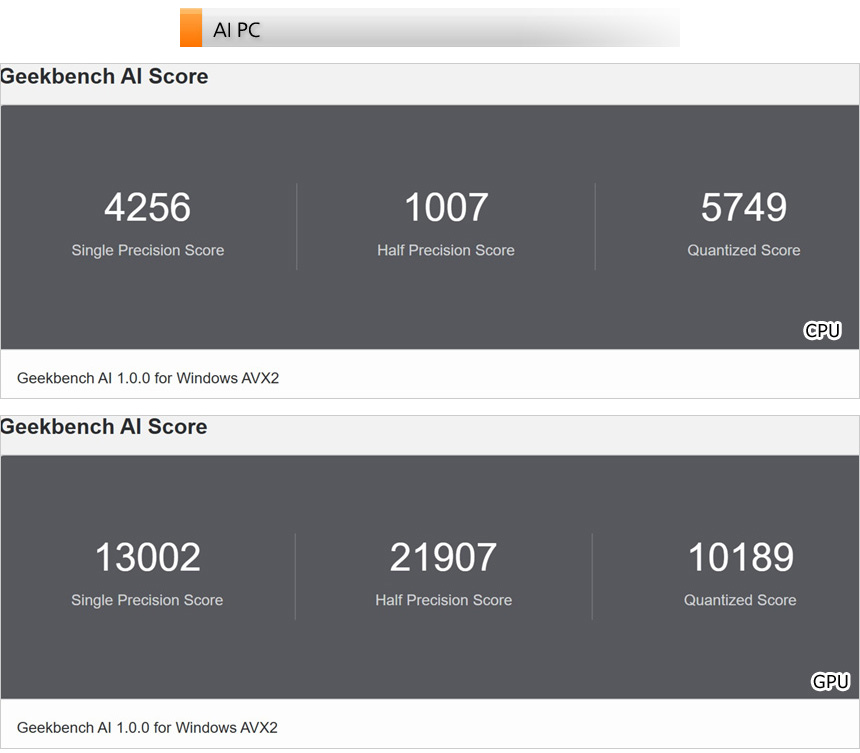The height and width of the screenshot is (753, 860).
Task: Click the top Geekbench AI Score heading
Action: coord(104,77)
